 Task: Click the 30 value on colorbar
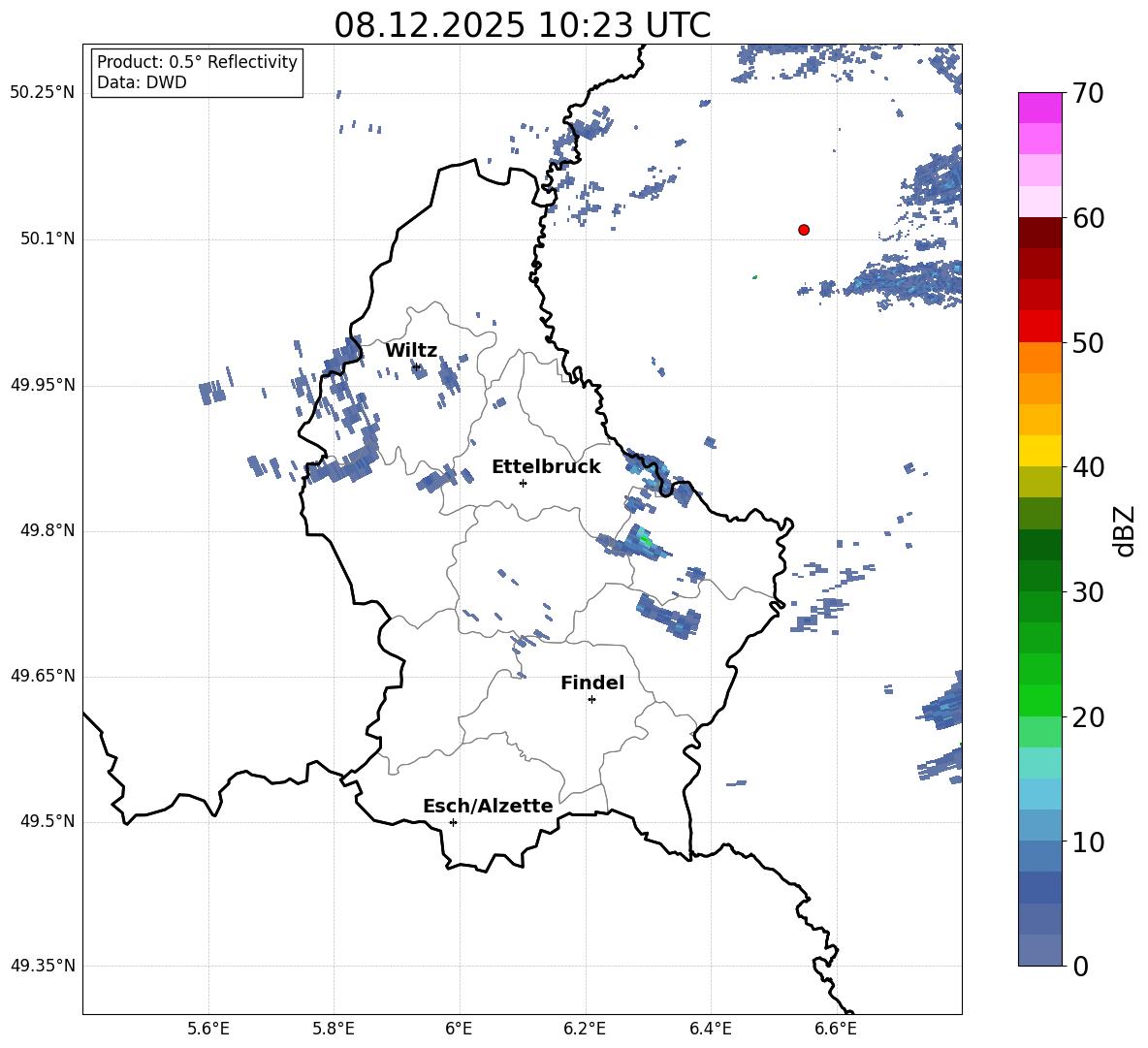tap(1088, 592)
